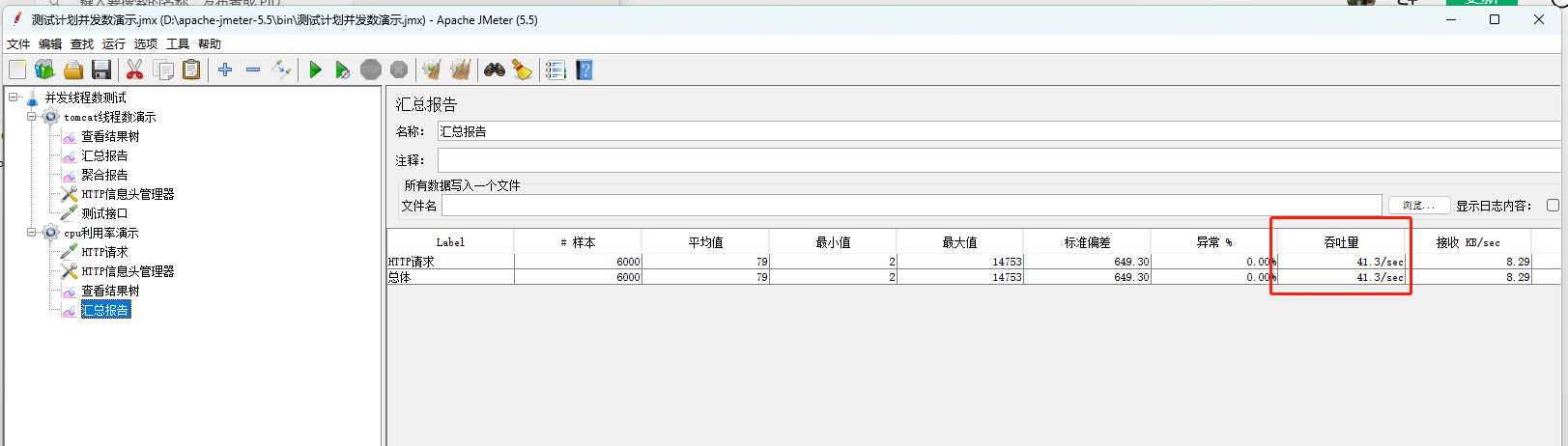
Task: Collapse the tomcat线程数演示 thread group
Action: coord(31,117)
